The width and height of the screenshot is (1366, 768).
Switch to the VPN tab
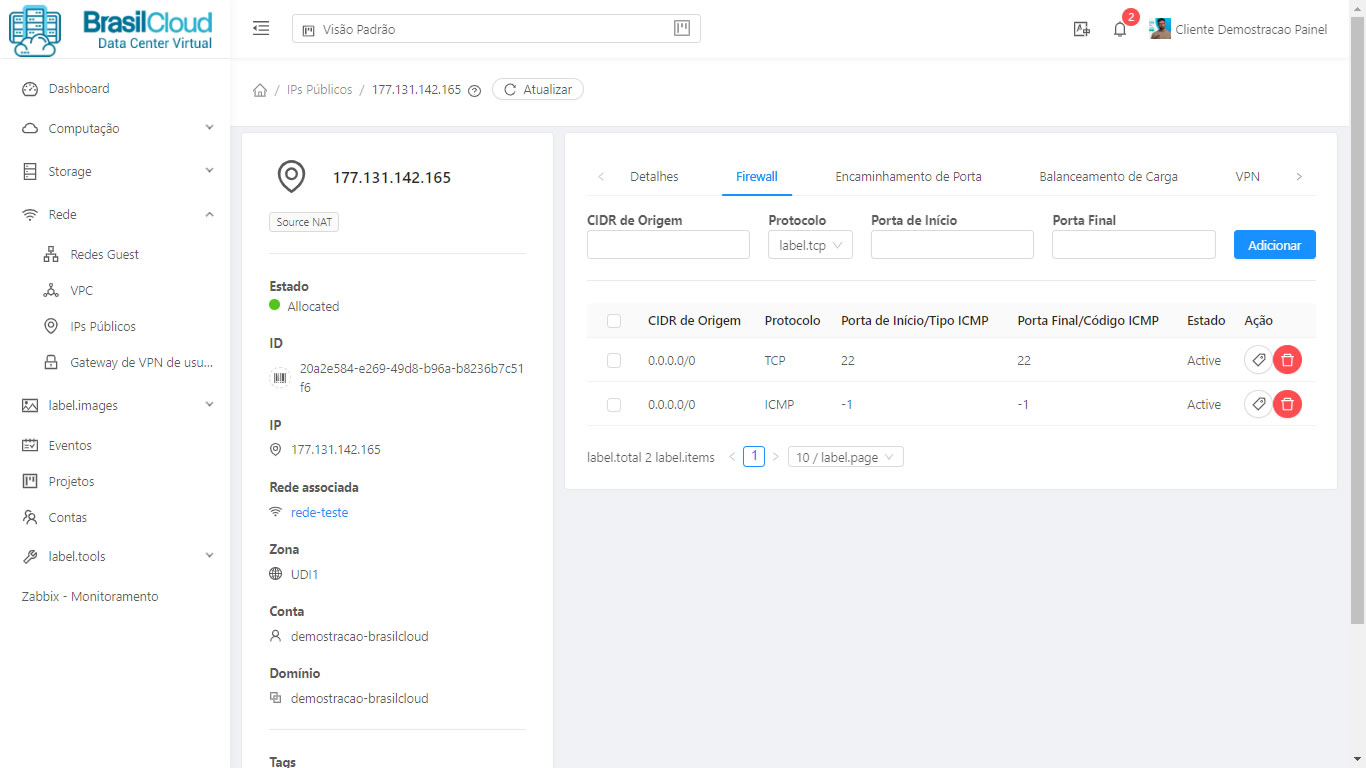pos(1247,176)
